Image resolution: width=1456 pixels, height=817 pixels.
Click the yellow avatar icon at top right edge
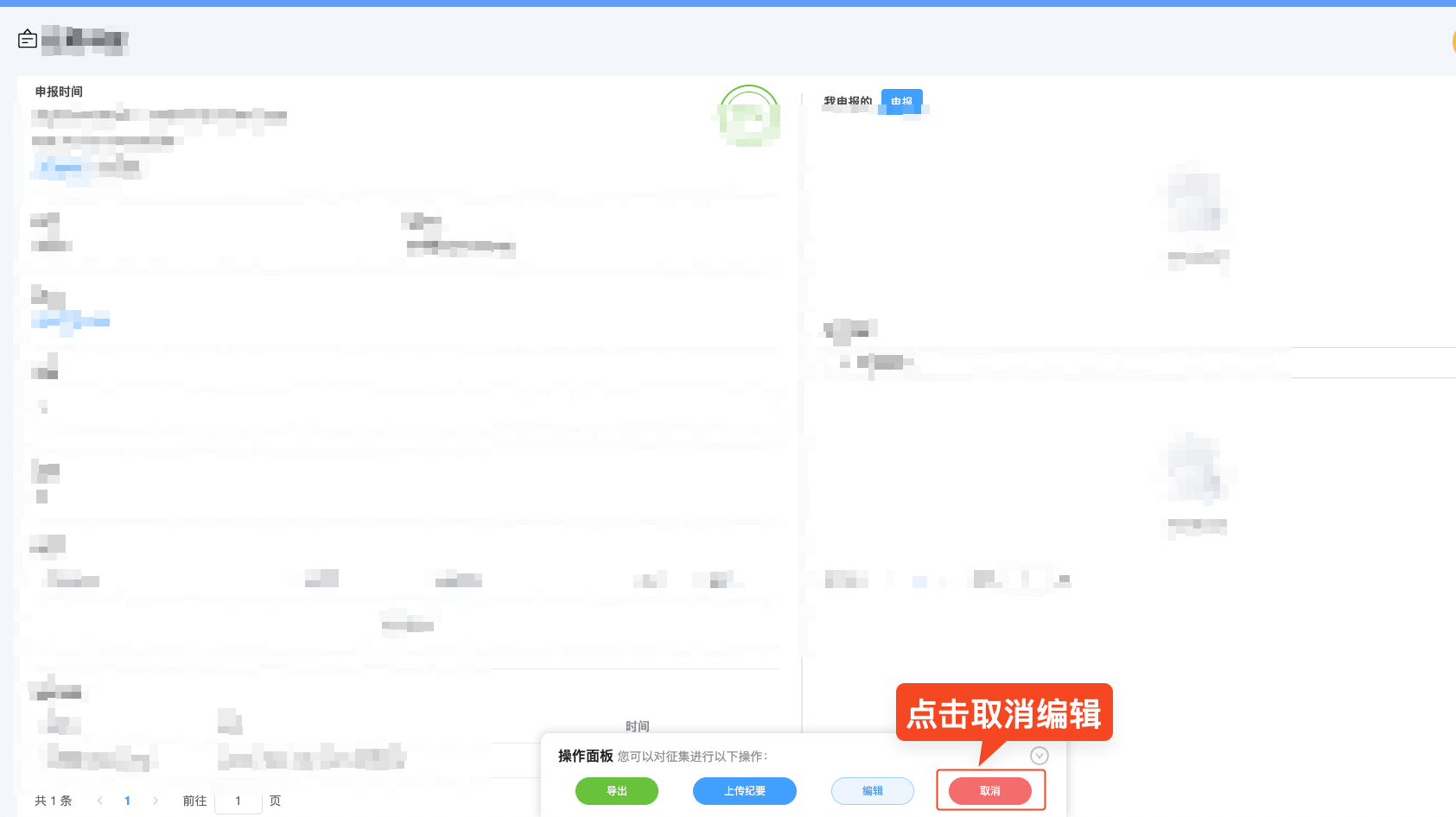tap(1453, 41)
